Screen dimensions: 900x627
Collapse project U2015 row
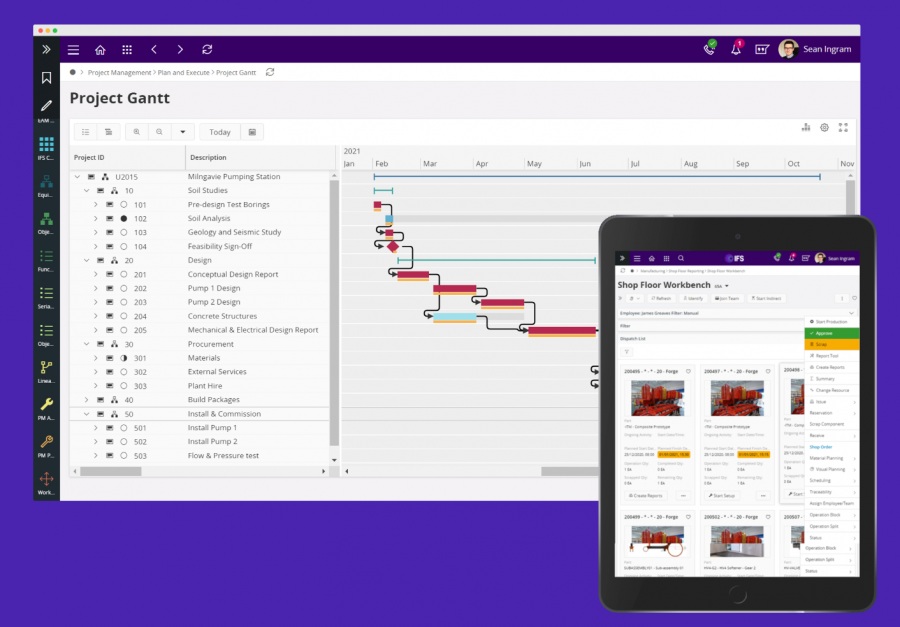pos(77,177)
